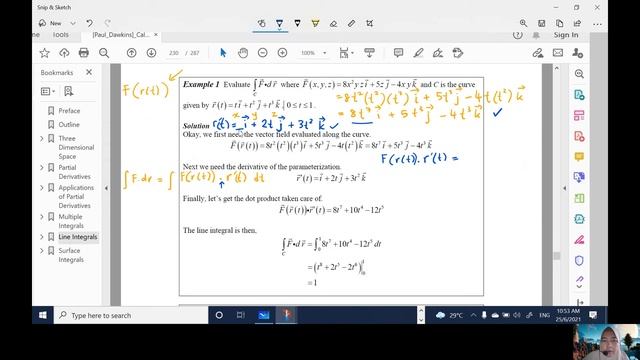Viewport: 640px width, 360px height.
Task: Go to previous PDF page
Action: (131, 53)
